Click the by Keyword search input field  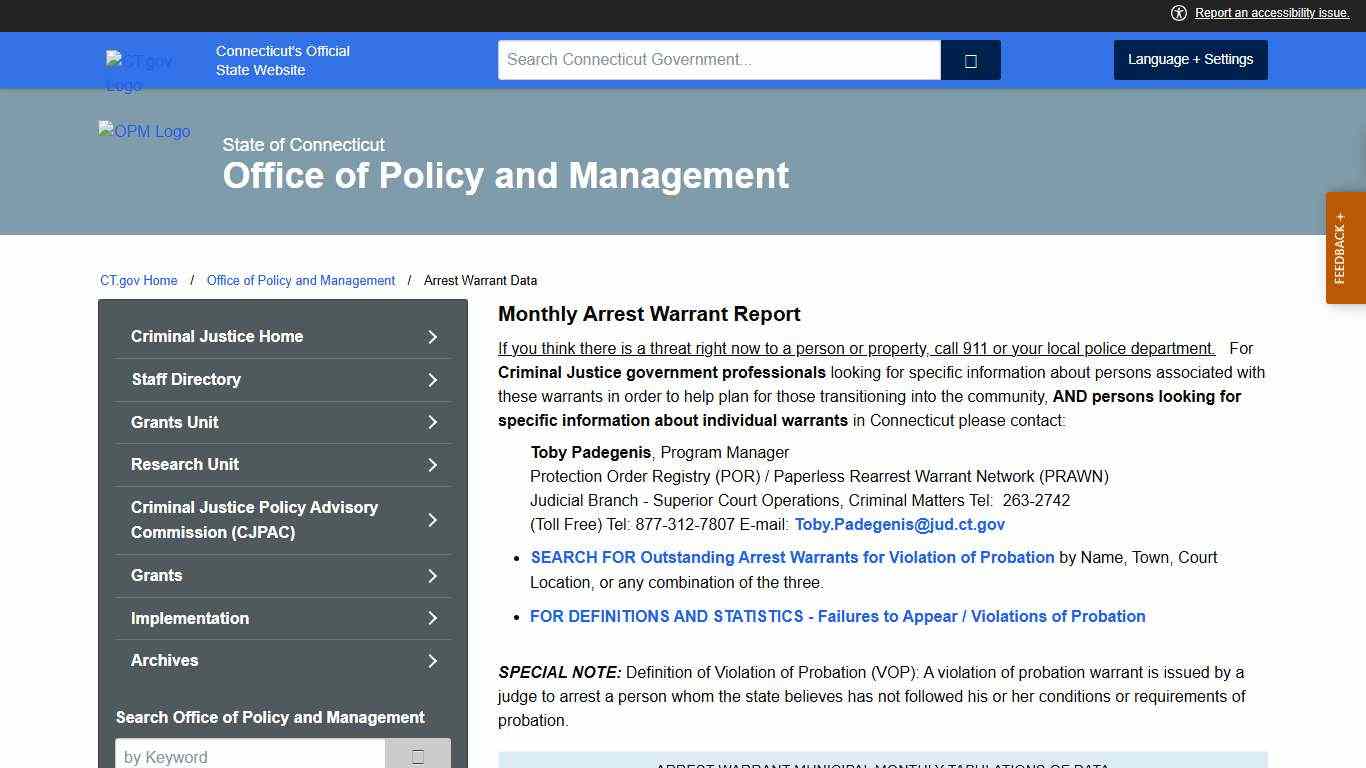[x=250, y=755]
